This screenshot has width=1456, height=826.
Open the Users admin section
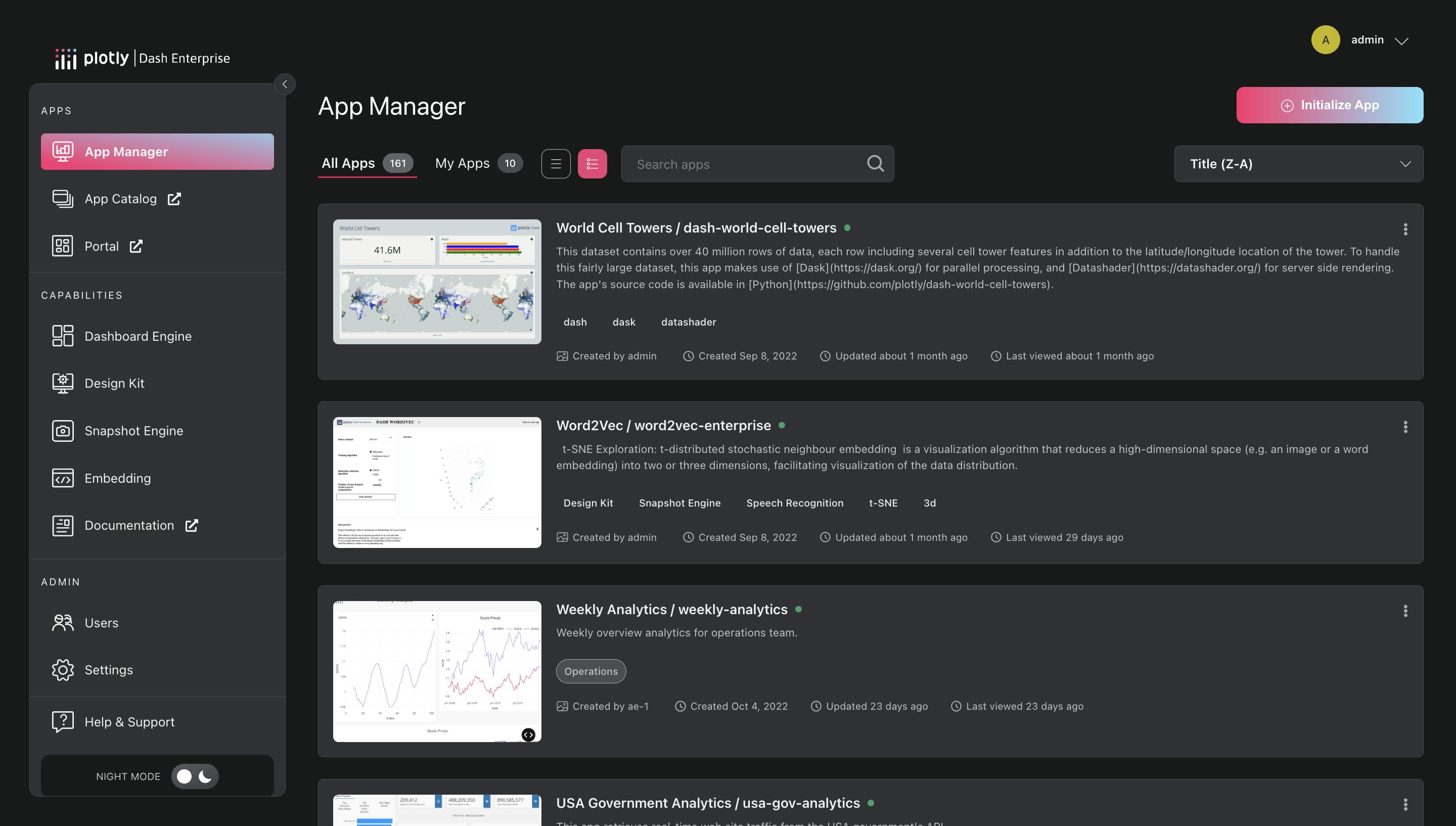tap(101, 622)
